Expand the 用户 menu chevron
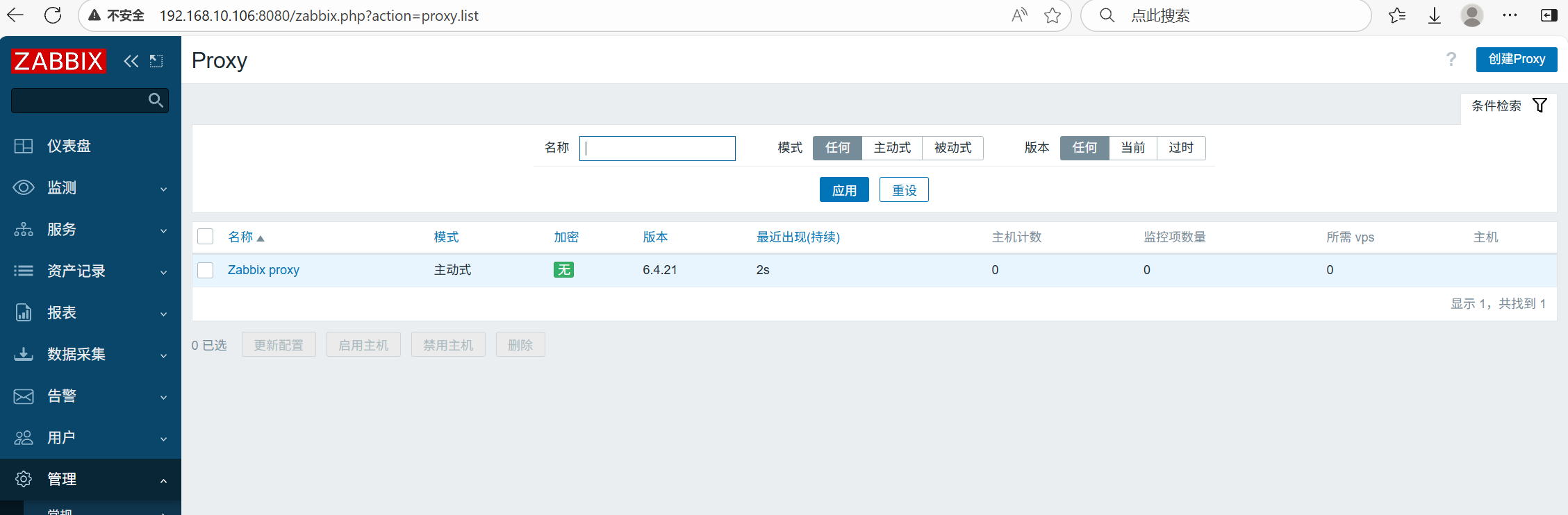 click(x=164, y=439)
